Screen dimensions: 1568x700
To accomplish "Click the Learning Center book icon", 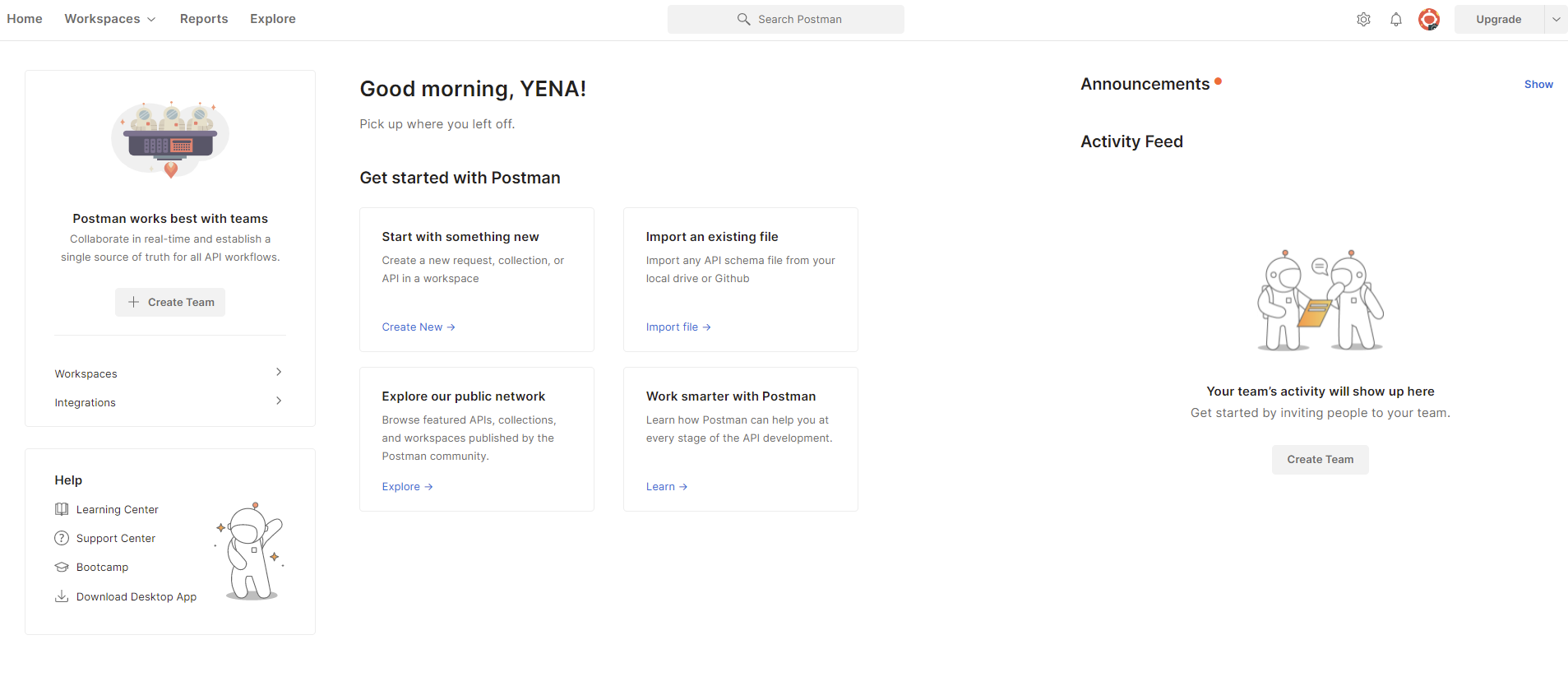I will point(62,509).
